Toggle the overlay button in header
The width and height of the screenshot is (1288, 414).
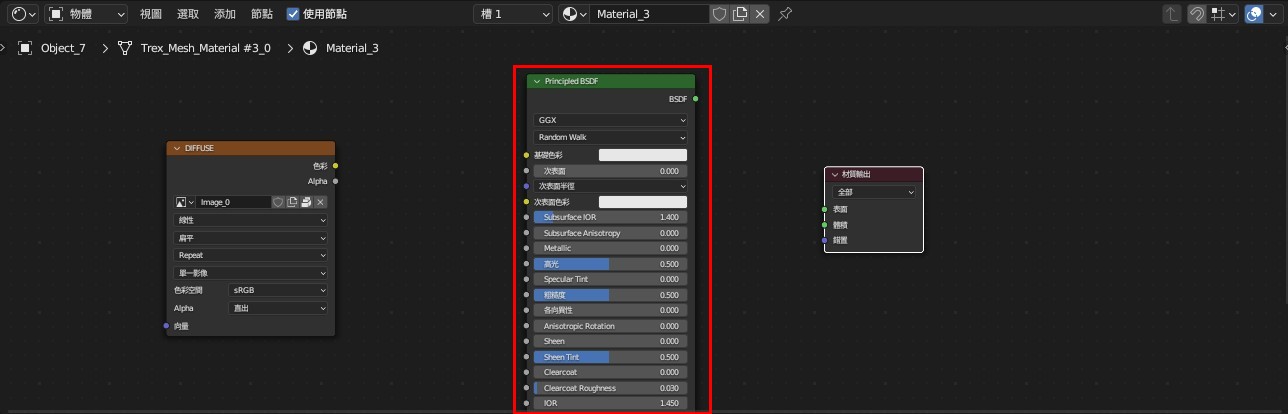[1253, 14]
